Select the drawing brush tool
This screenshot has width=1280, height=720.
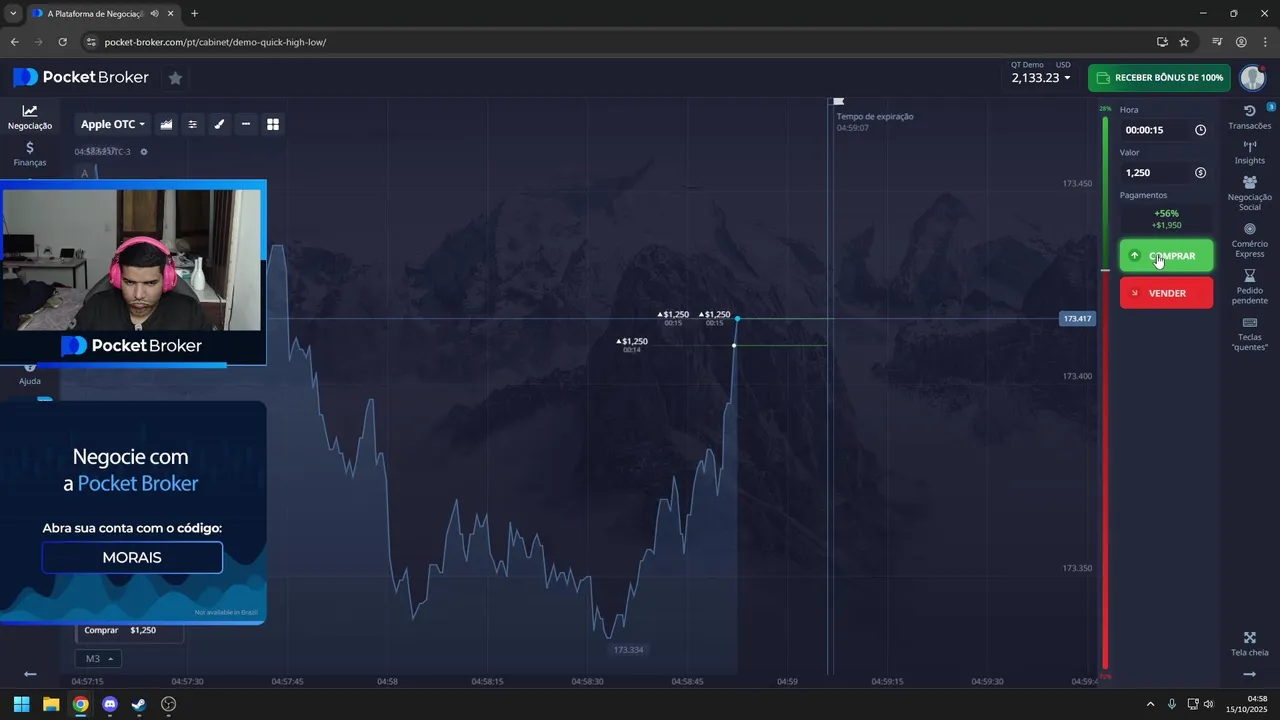[x=219, y=124]
